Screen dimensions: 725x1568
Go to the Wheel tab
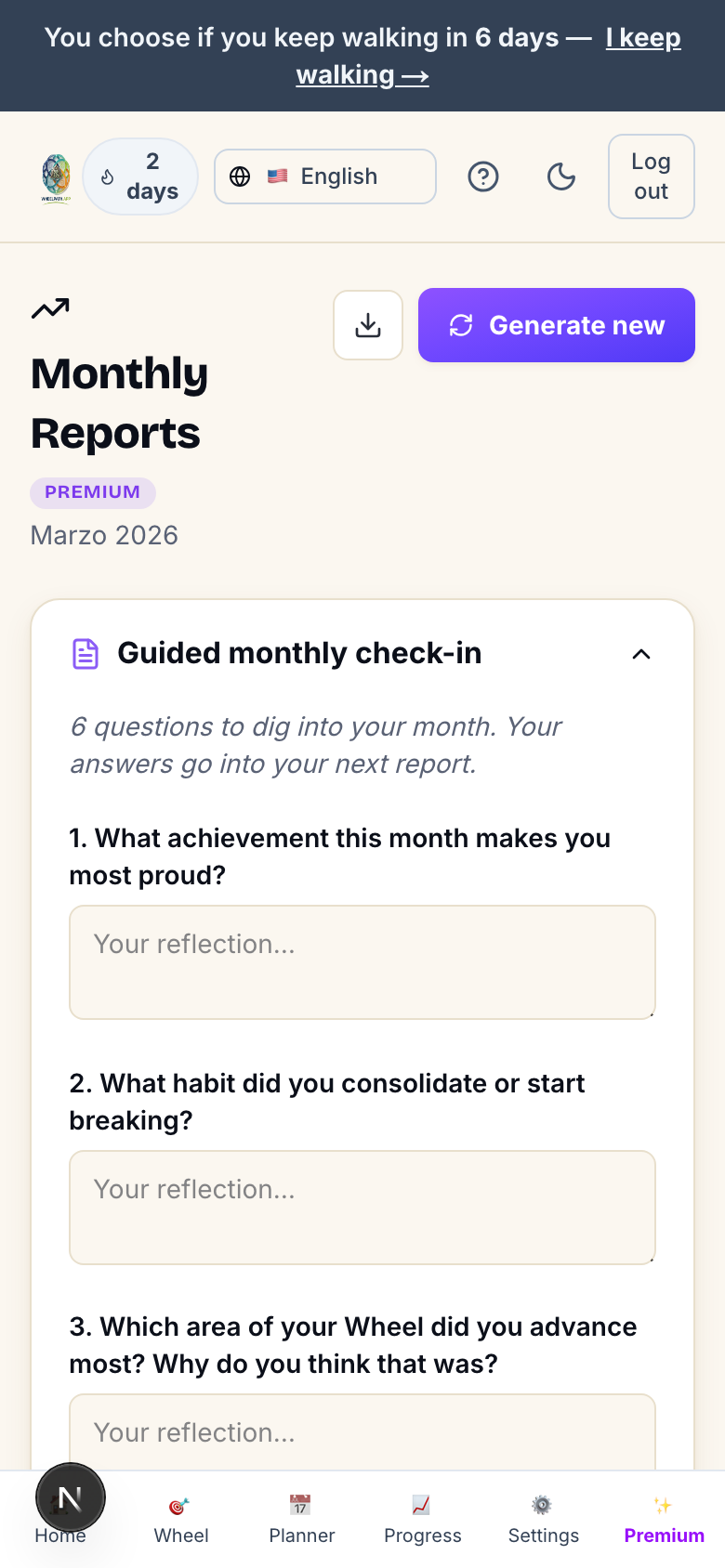pos(181,1520)
